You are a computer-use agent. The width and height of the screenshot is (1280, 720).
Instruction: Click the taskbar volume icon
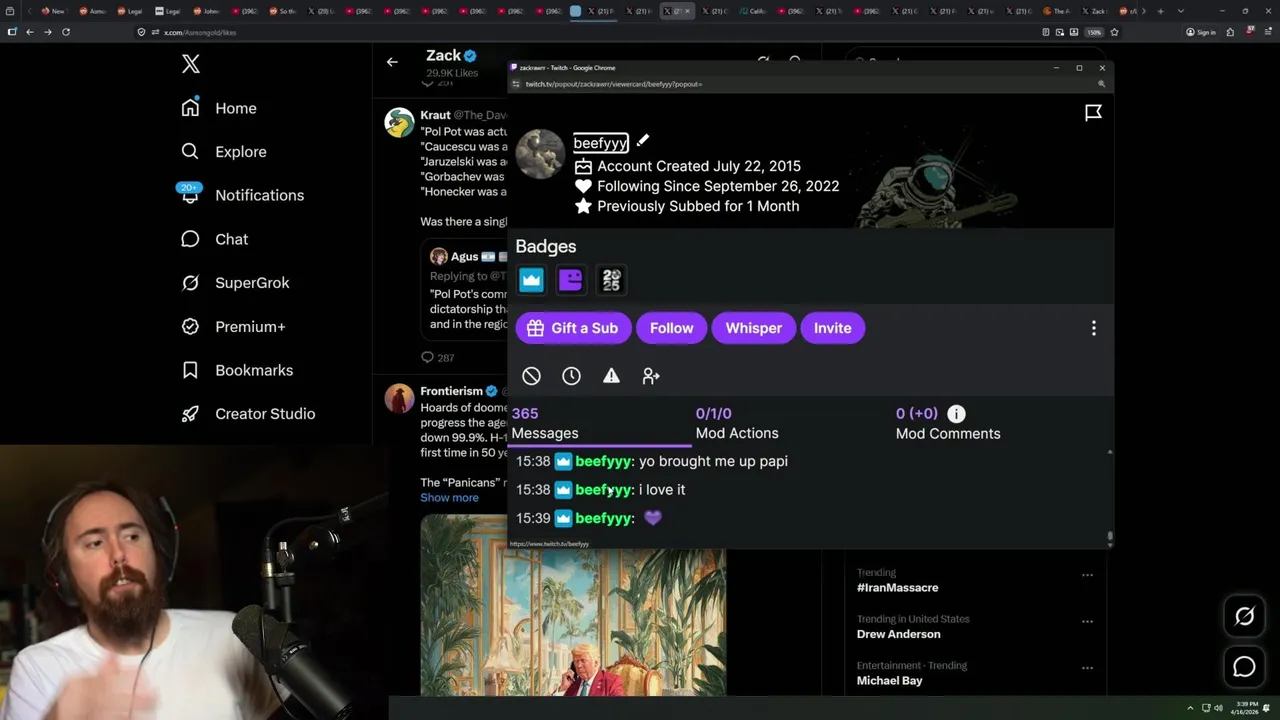point(1219,708)
